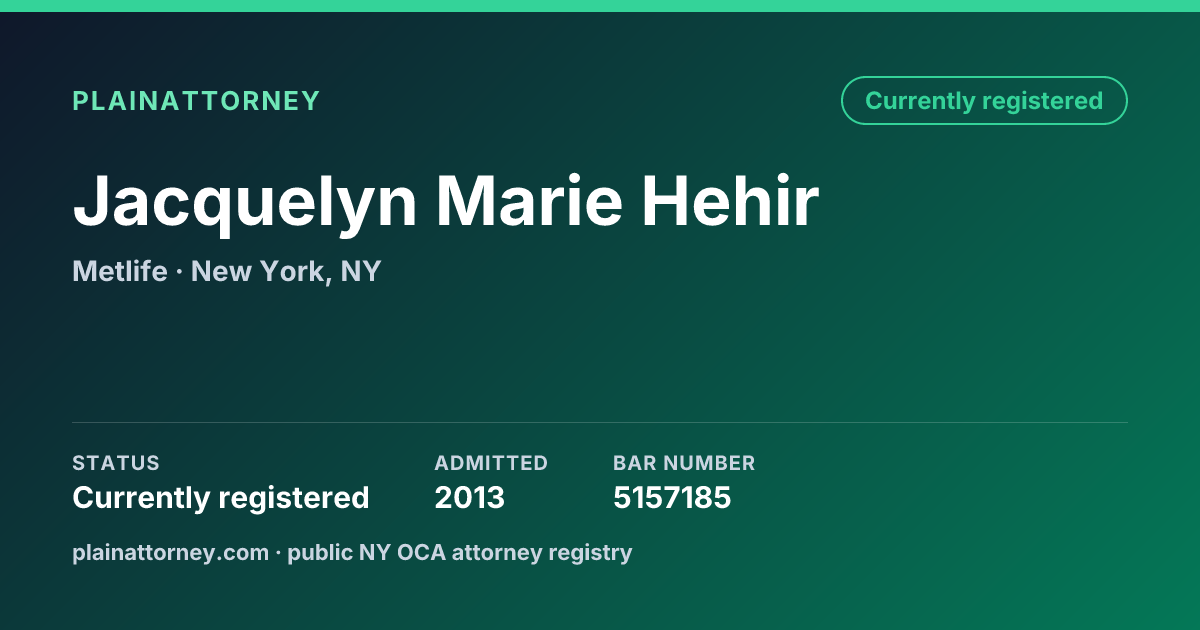Click the horizontal divider line above STATUS
This screenshot has height=630, width=1200.
600,422
